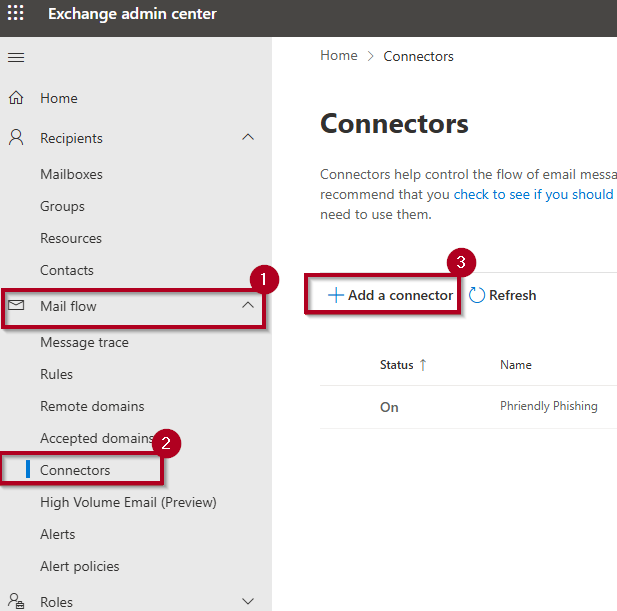This screenshot has height=611, width=617.
Task: Collapse the Recipients section chevron
Action: point(248,138)
